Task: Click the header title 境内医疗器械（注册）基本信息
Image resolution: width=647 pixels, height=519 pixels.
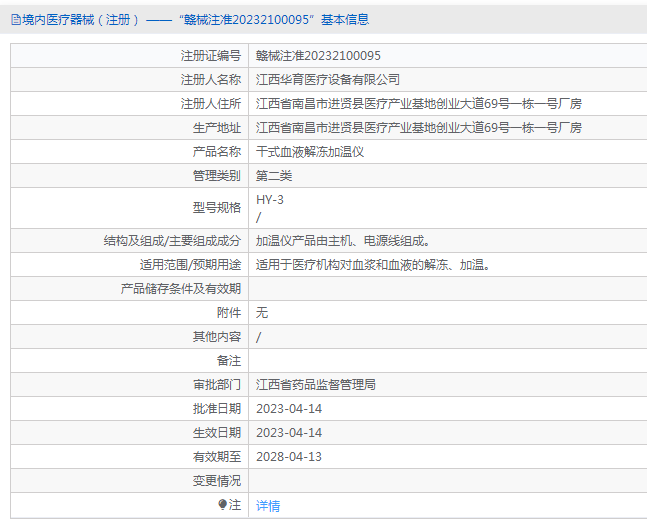Action: [x=196, y=19]
